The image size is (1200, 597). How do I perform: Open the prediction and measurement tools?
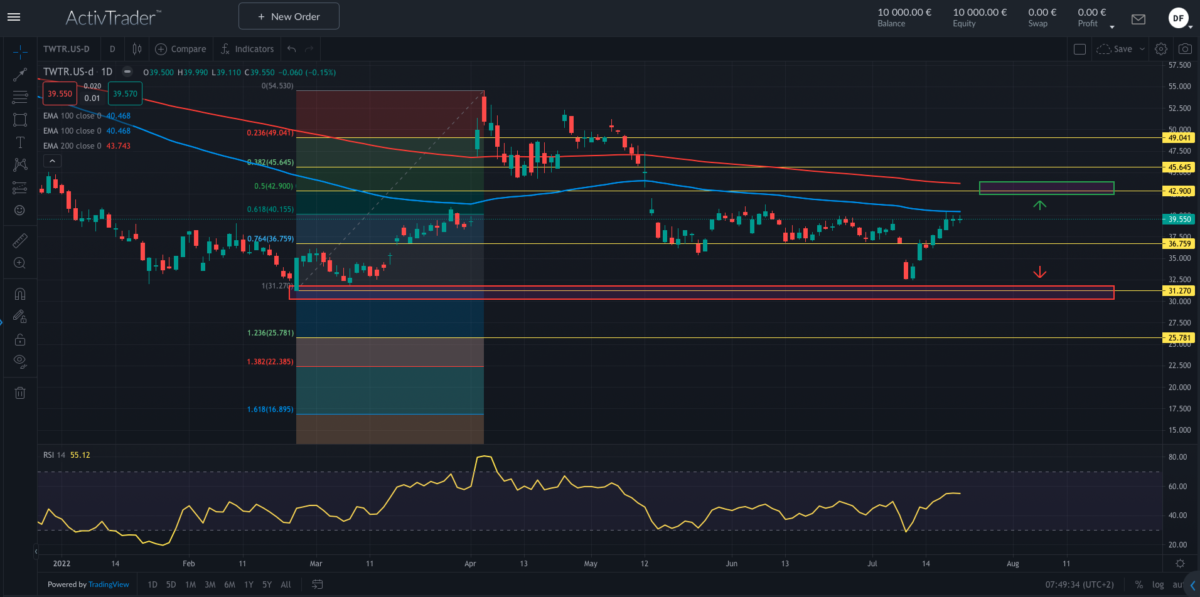click(x=19, y=187)
